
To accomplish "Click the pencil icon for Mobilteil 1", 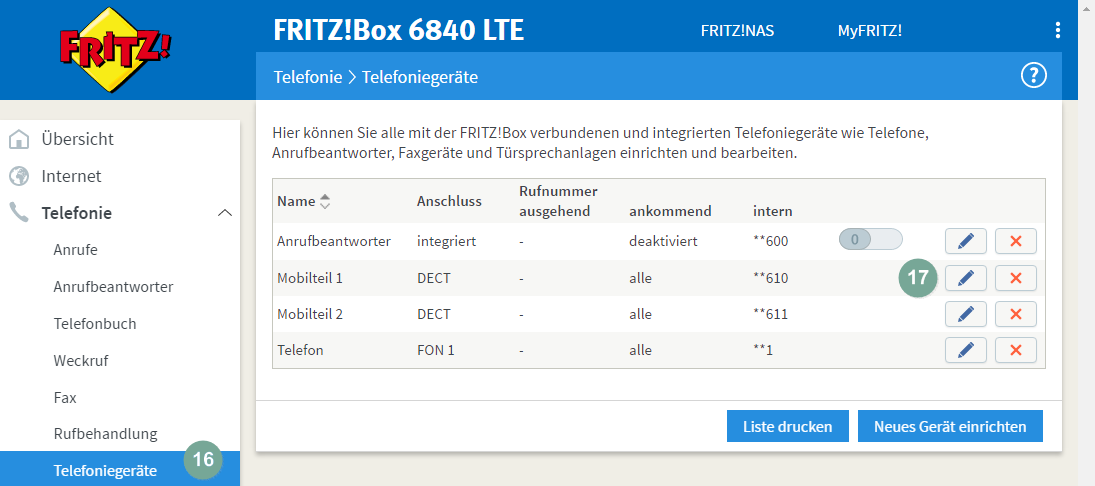I will [965, 278].
